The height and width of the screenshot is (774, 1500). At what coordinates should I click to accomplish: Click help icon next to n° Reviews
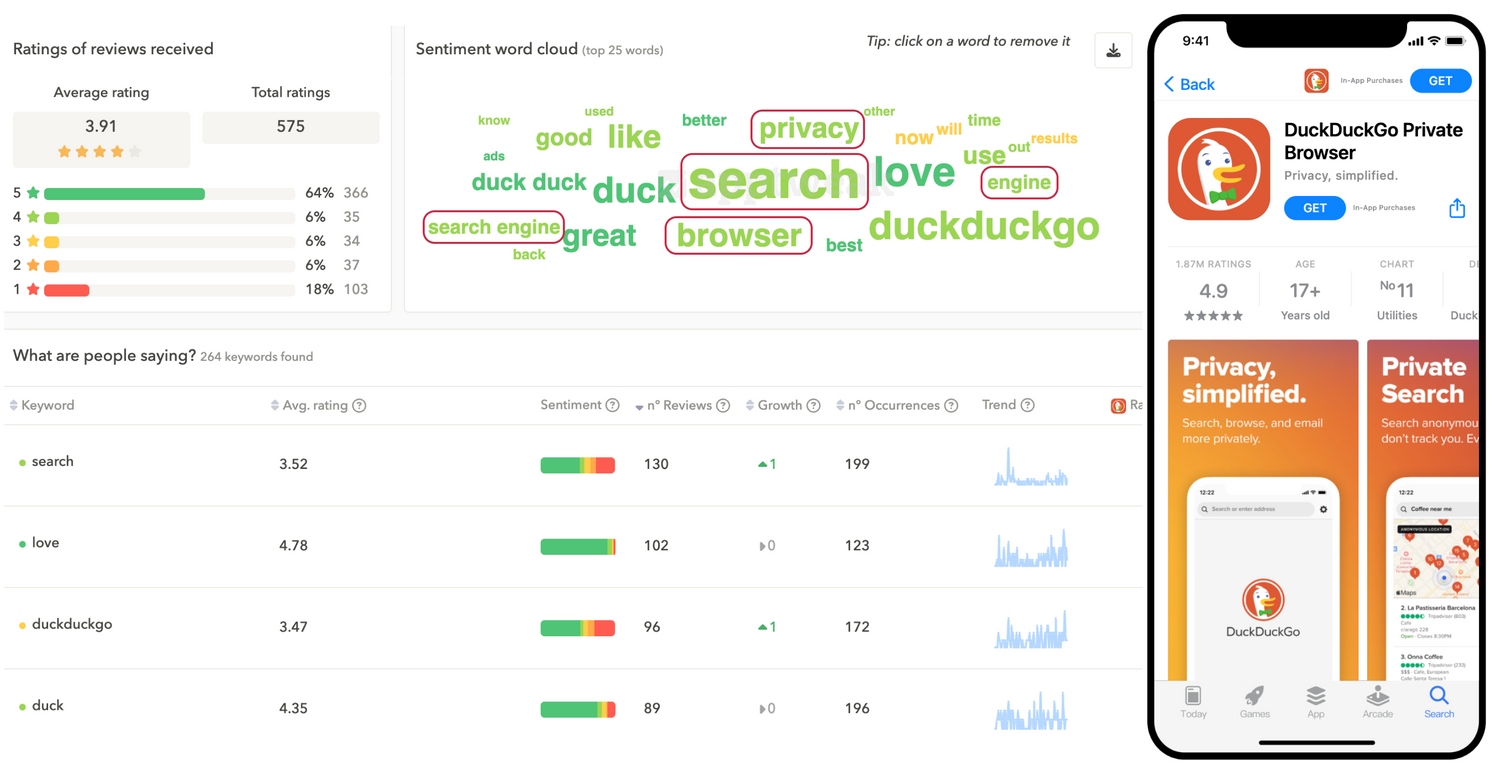point(723,406)
